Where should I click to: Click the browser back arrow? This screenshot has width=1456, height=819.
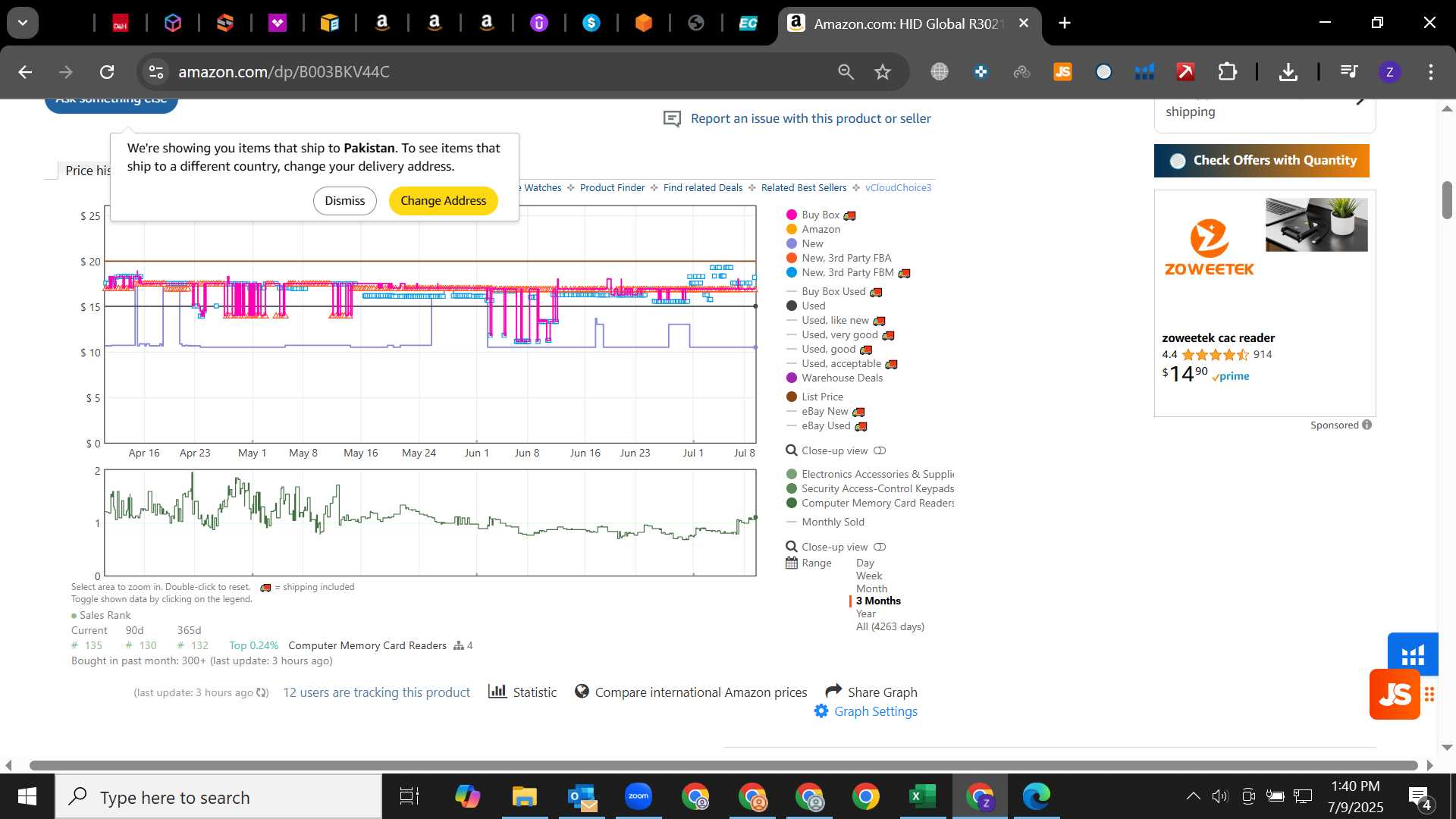(25, 72)
